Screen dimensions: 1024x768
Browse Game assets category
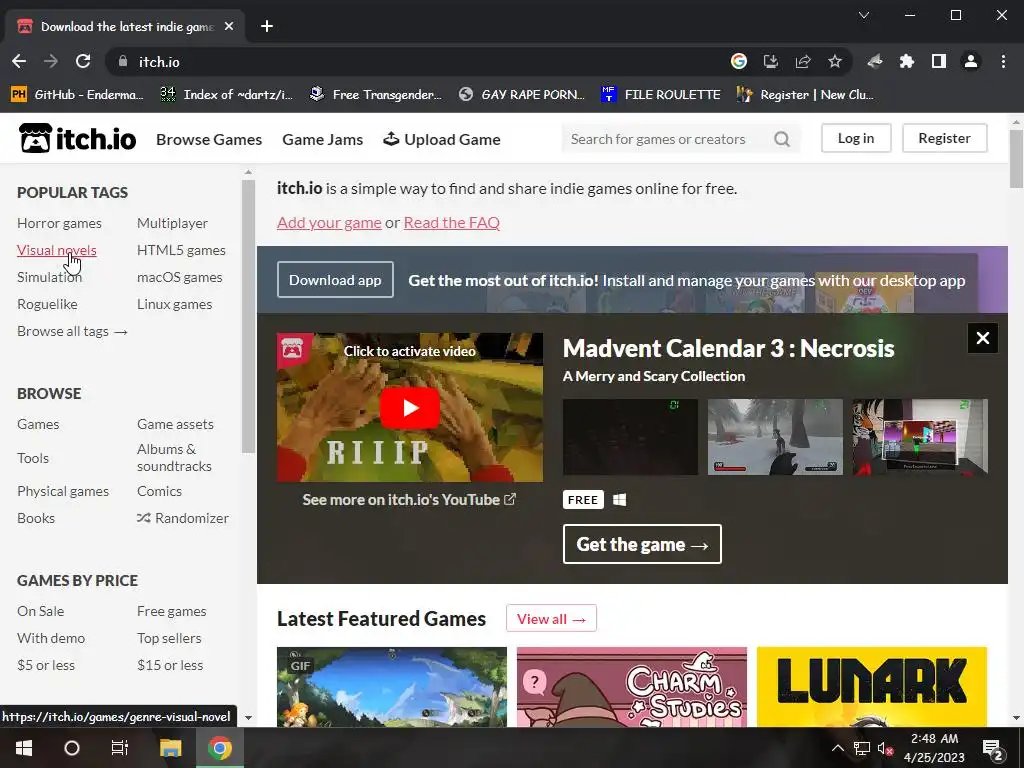175,424
